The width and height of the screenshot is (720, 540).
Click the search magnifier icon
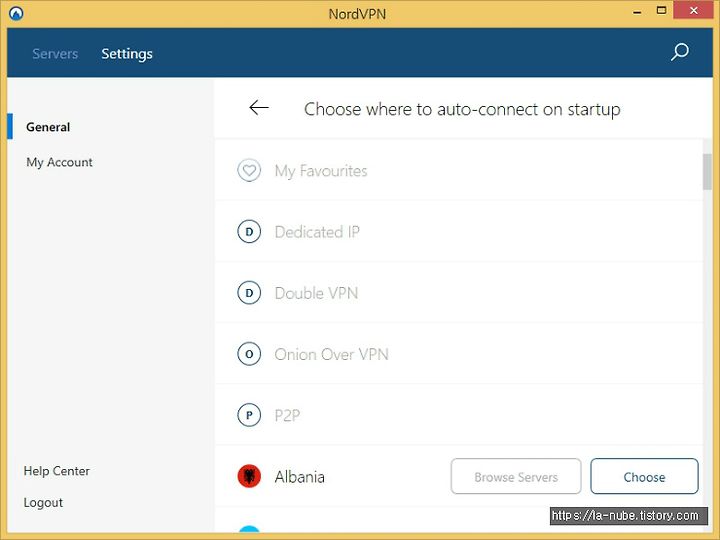click(680, 52)
